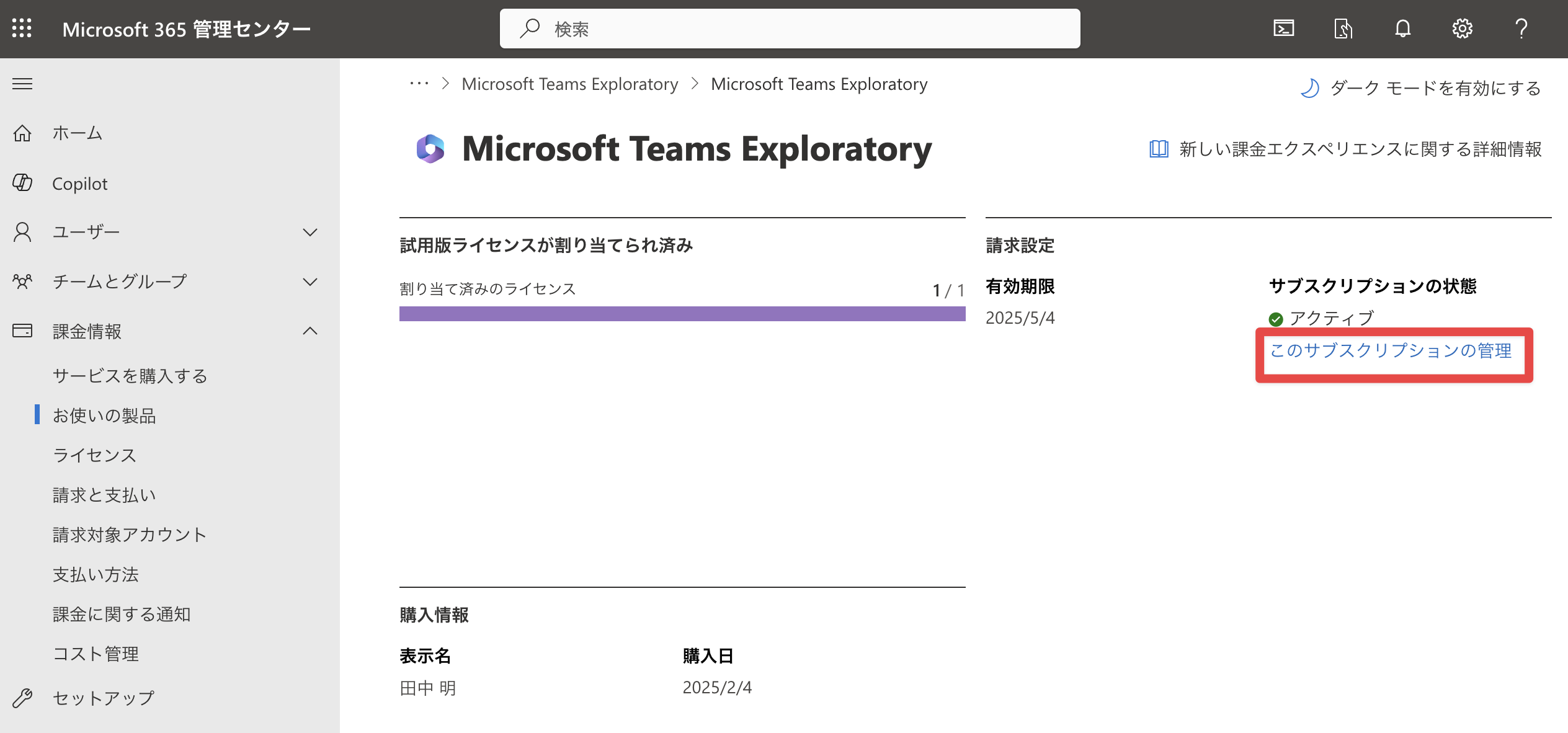Click the アクティブ status text
1568x733 pixels.
coord(1332,319)
